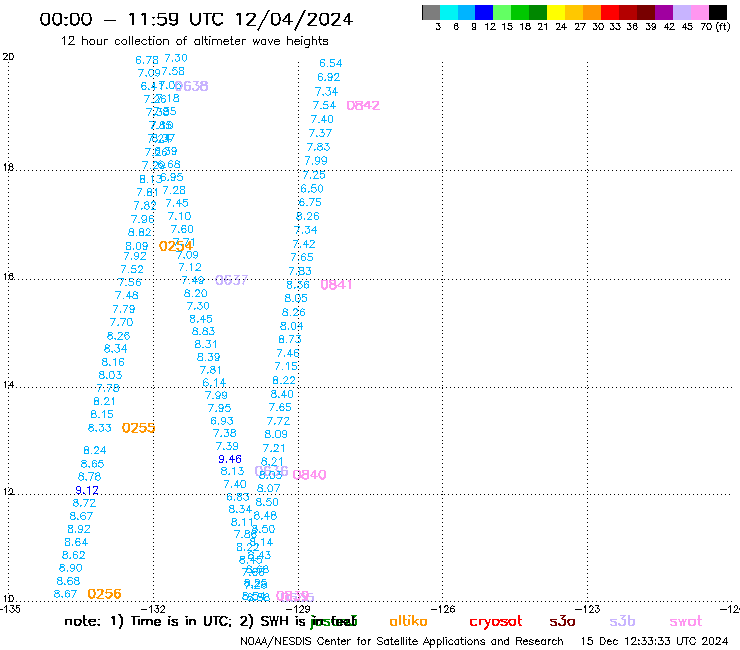Click the s3b satellite legend label

(x=622, y=621)
